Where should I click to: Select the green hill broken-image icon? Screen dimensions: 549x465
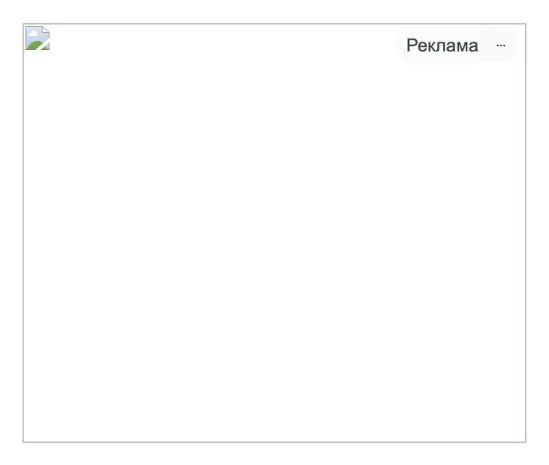coord(37,38)
